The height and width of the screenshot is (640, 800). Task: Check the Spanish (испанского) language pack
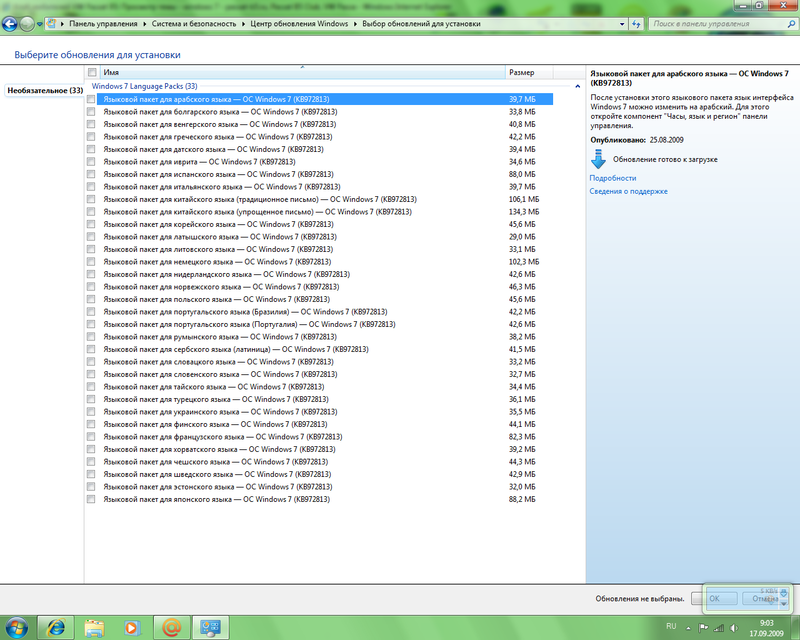point(91,174)
